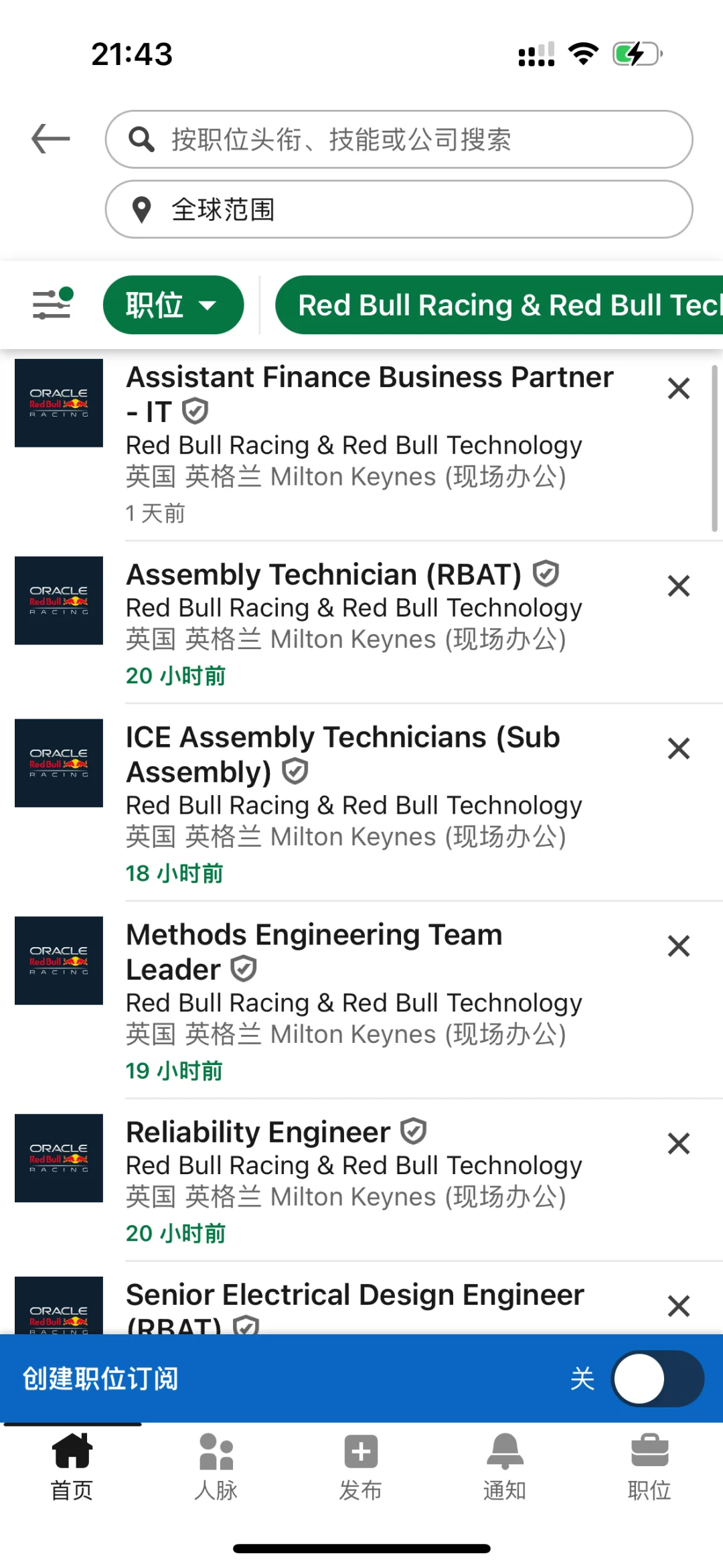Switch to the 人脉 network tab

point(216,1467)
